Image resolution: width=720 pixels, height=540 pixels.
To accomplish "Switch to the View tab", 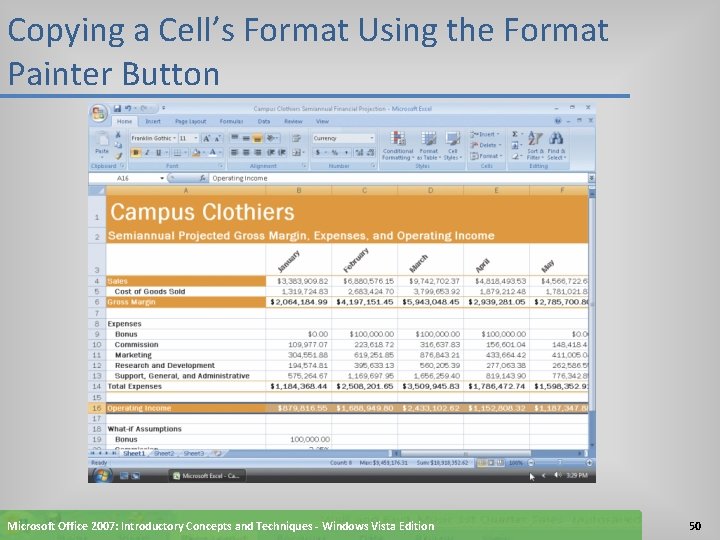I will pyautogui.click(x=322, y=122).
